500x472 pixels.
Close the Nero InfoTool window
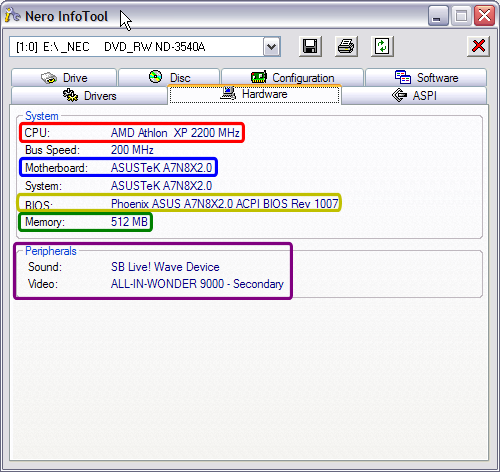pyautogui.click(x=484, y=16)
